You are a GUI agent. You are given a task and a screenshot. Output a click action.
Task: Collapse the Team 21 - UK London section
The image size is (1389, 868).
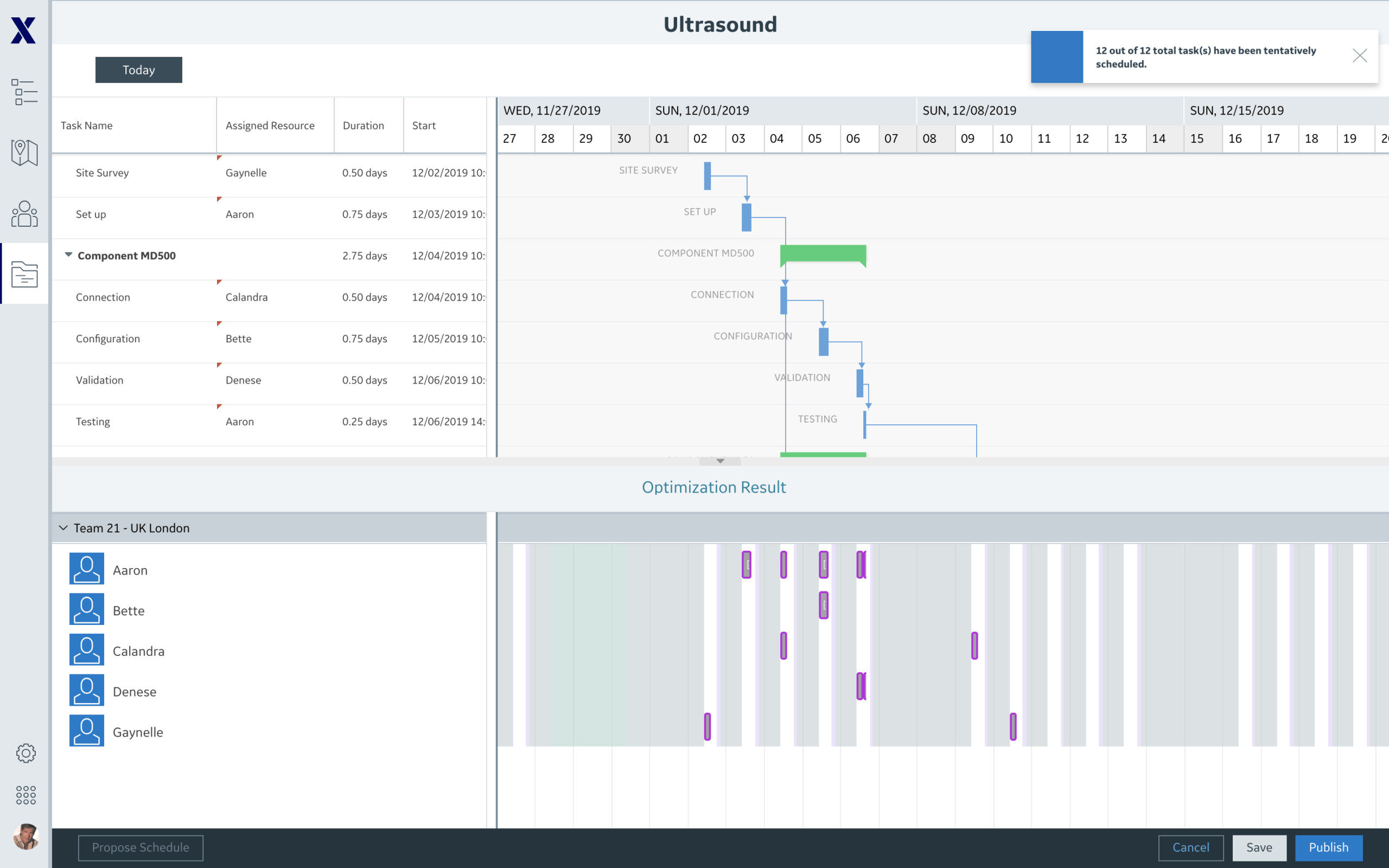point(62,527)
